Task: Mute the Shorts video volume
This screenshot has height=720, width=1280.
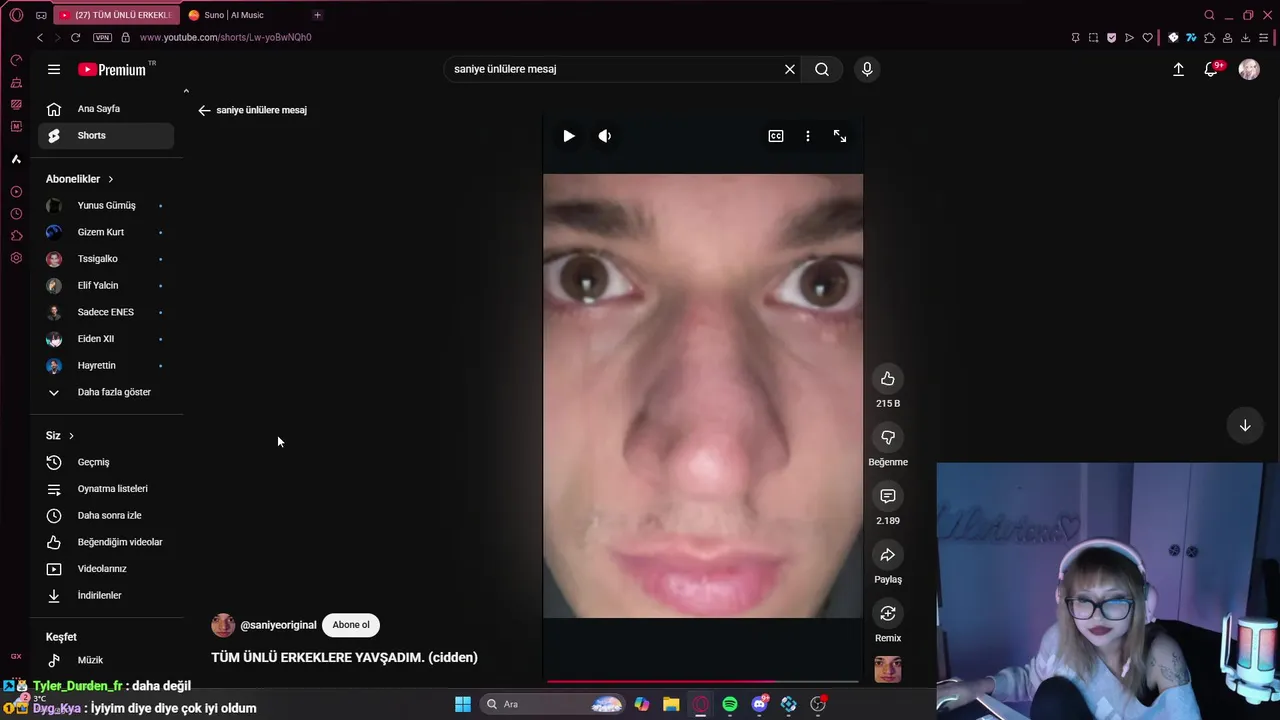Action: (x=605, y=136)
